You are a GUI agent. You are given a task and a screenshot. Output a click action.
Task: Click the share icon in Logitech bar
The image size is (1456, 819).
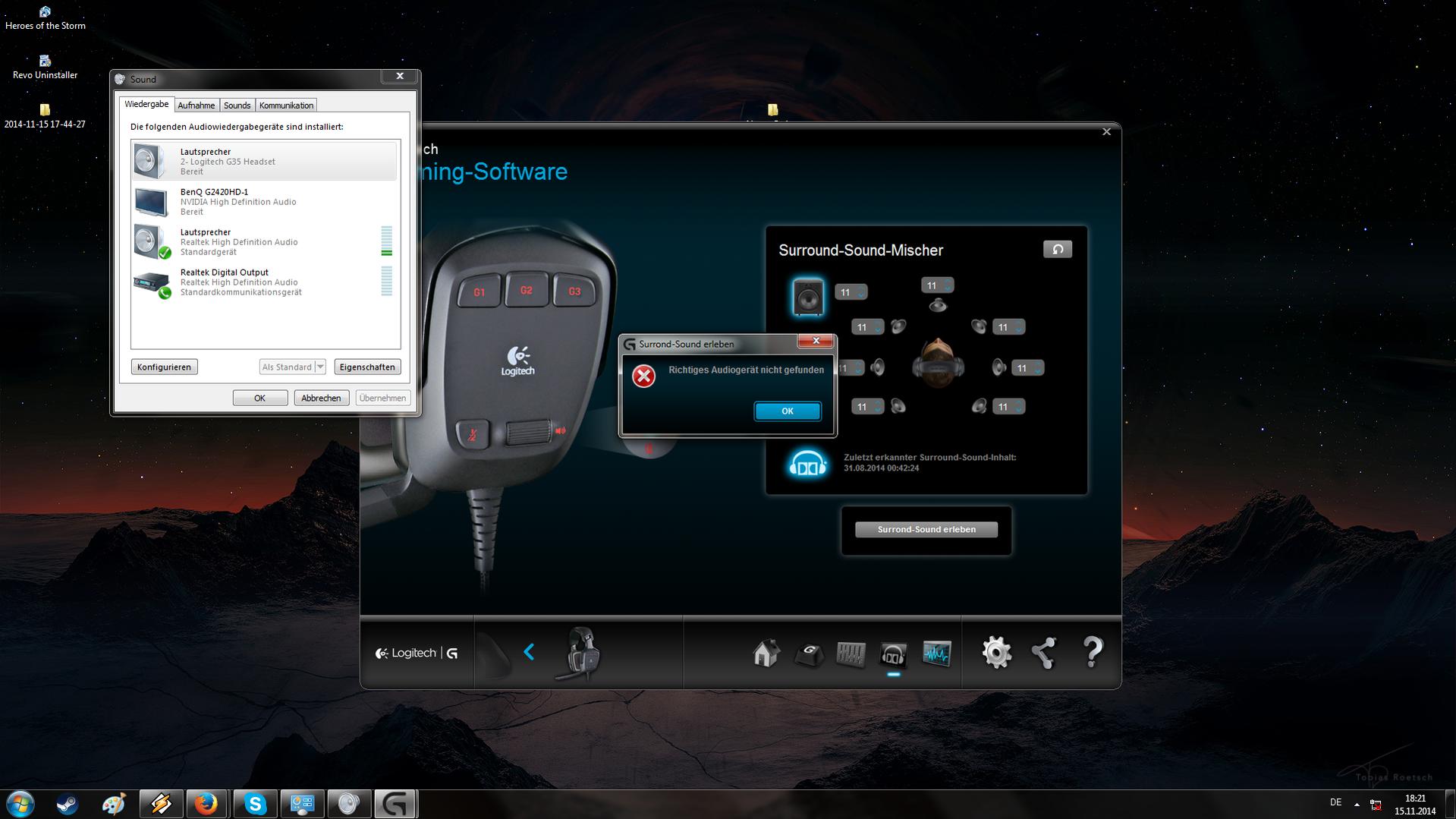tap(1044, 653)
